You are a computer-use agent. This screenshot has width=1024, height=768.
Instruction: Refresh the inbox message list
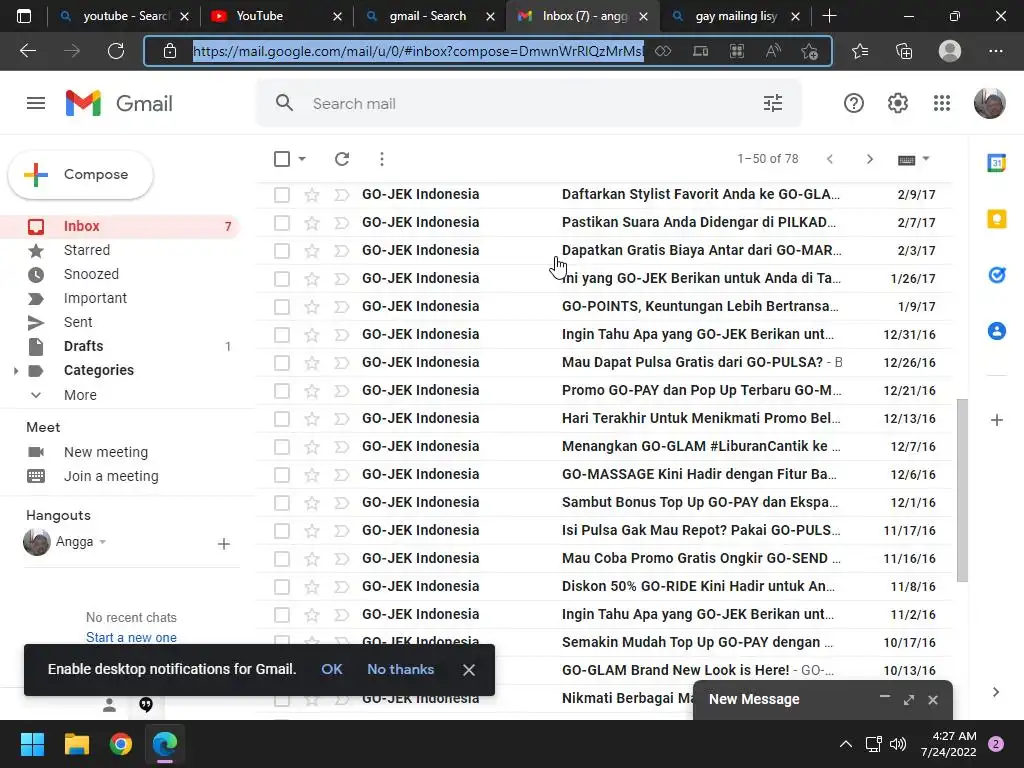[342, 159]
